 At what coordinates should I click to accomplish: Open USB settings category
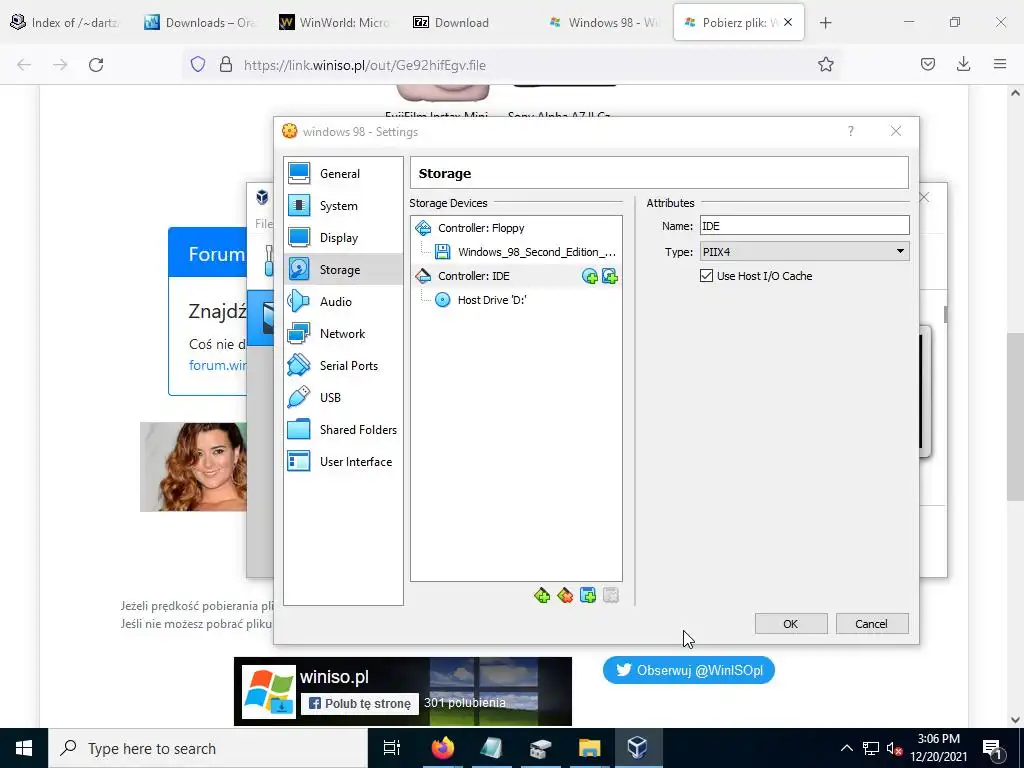343,398
